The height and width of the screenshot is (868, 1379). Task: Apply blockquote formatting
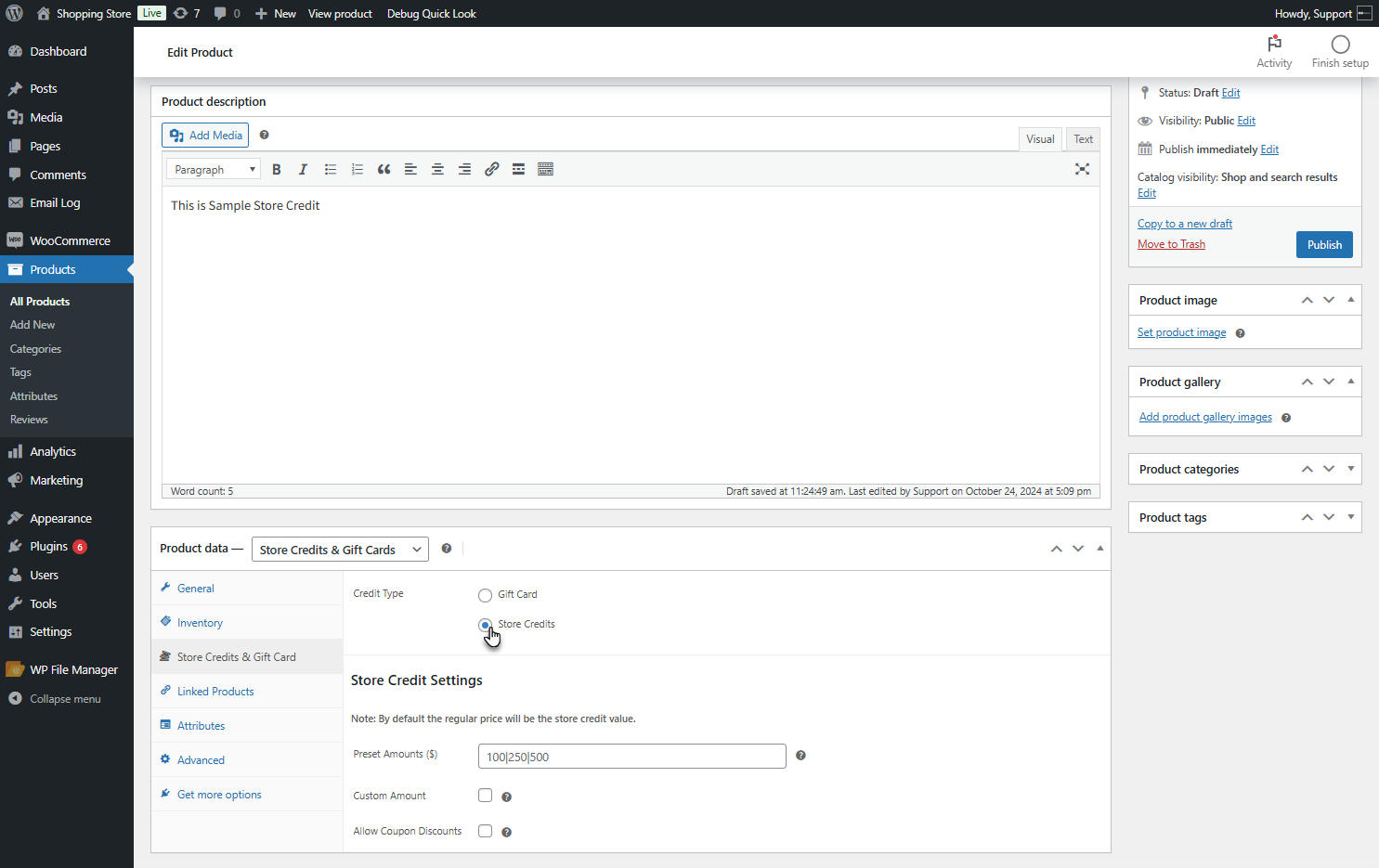coord(384,169)
